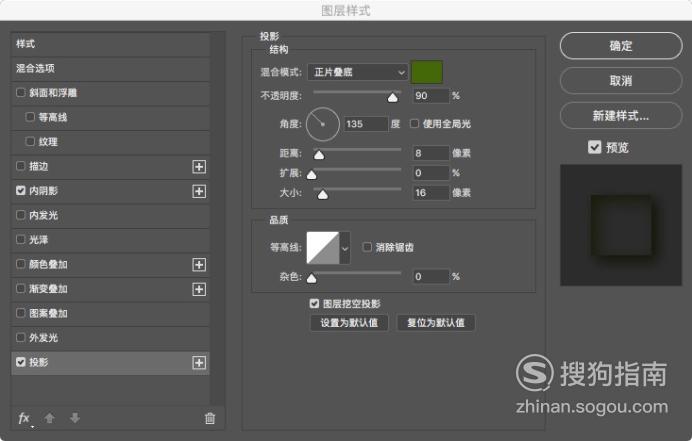Click the 大小 slider handle
This screenshot has width=692, height=441.
coord(323,194)
